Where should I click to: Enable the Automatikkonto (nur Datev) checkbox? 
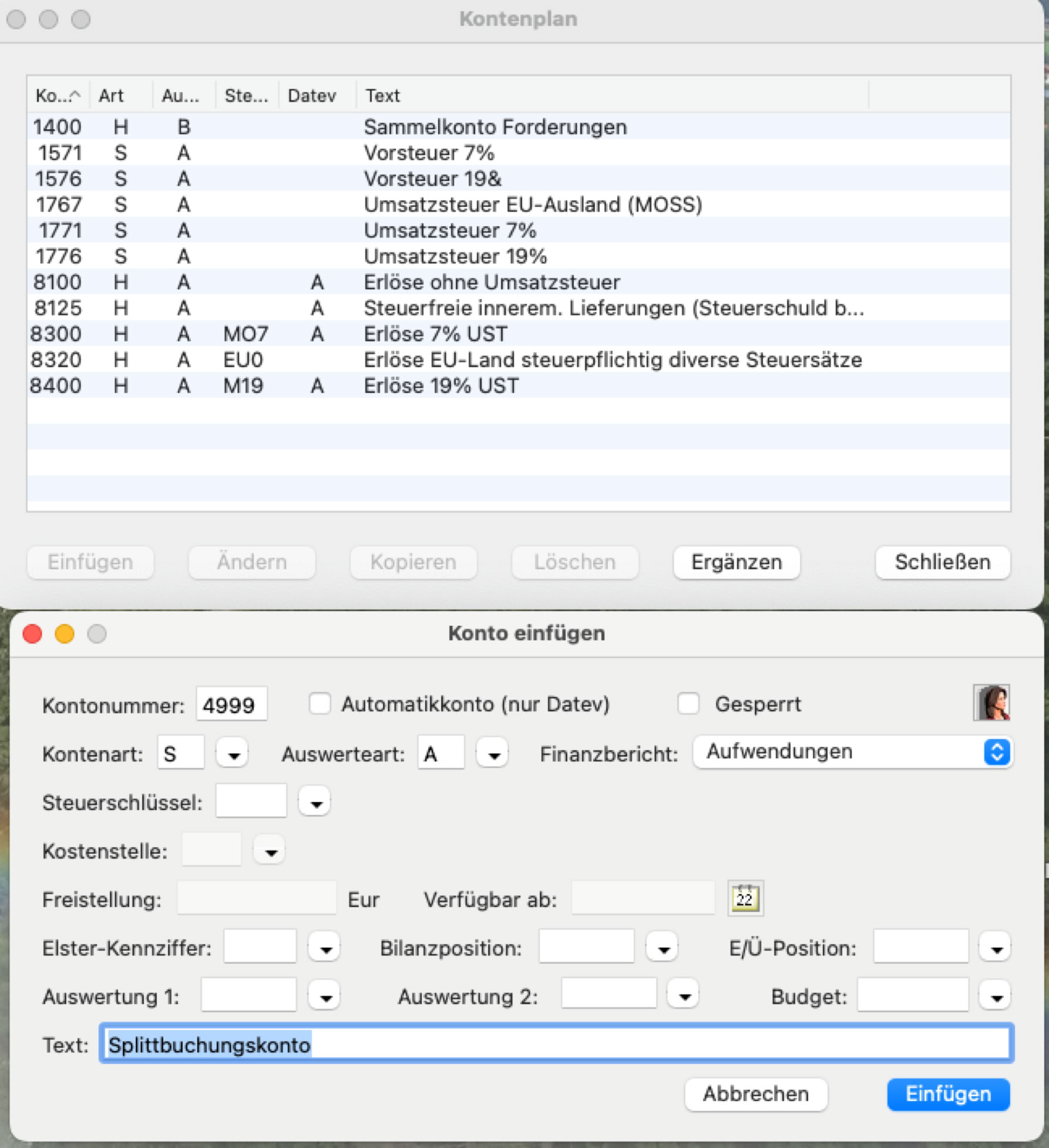pos(320,703)
